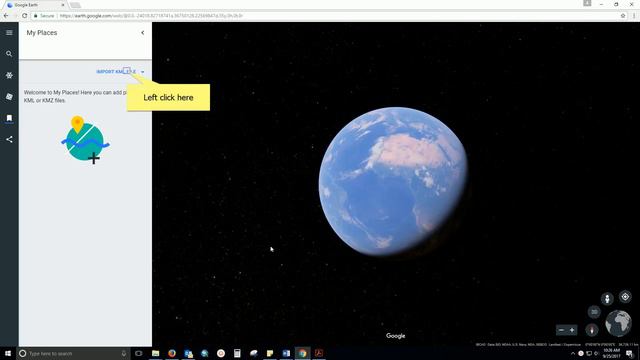Click the Chrome icon on the taskbar
This screenshot has width=640, height=360.
[x=302, y=353]
